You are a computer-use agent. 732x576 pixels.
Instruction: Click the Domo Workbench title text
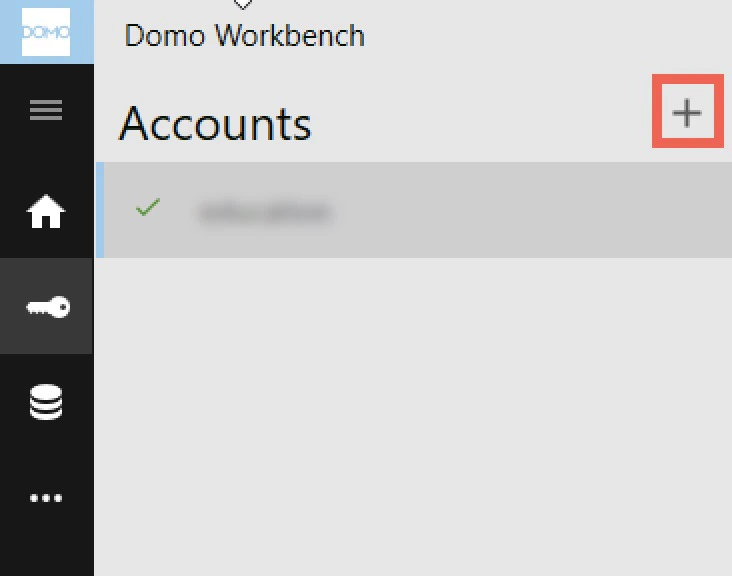pyautogui.click(x=244, y=35)
